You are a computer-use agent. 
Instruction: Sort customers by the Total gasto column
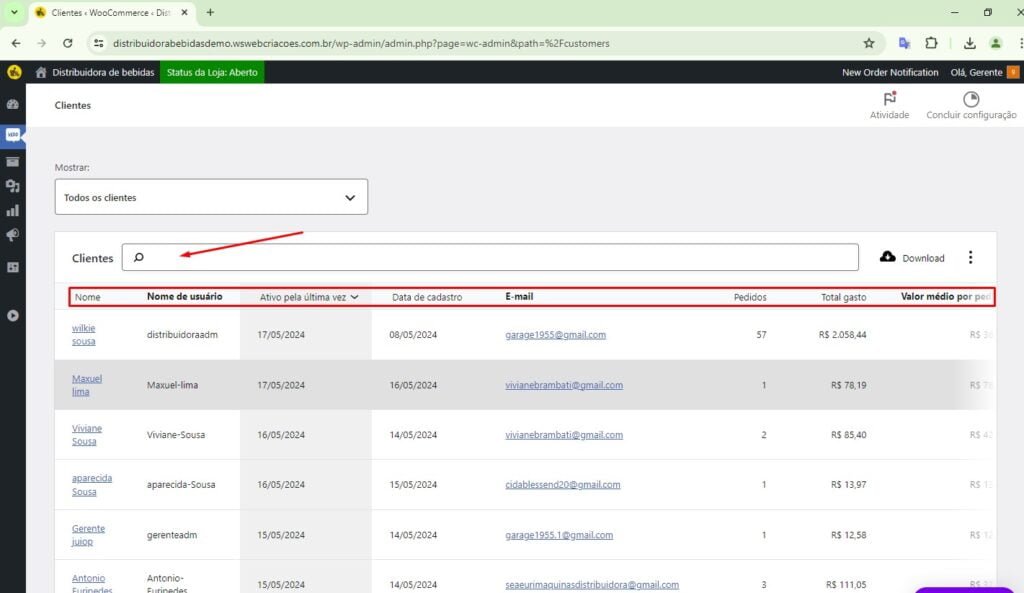[x=843, y=297]
